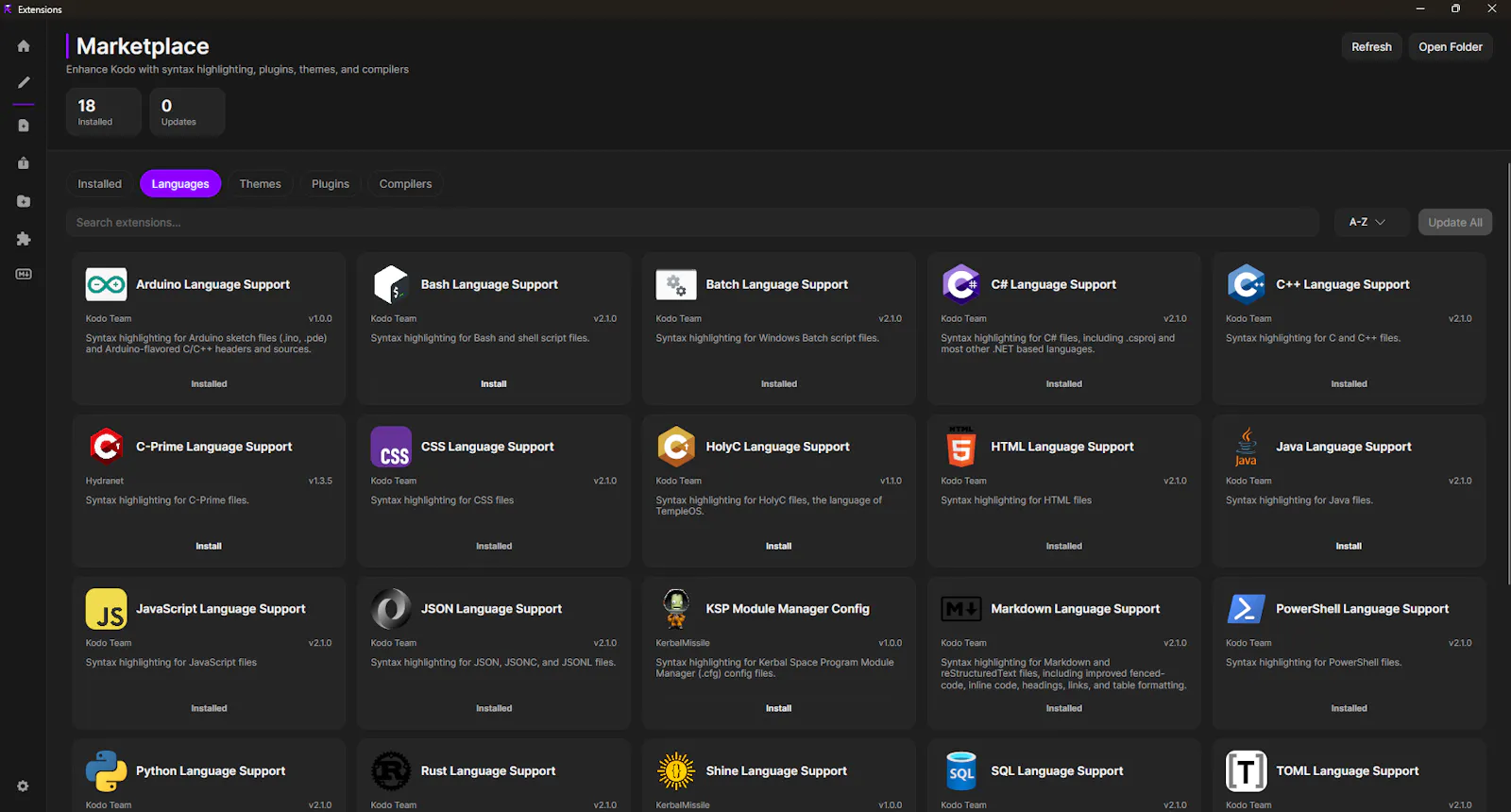This screenshot has height=812, width=1511.
Task: Click the Python Language Support icon
Action: (x=107, y=771)
